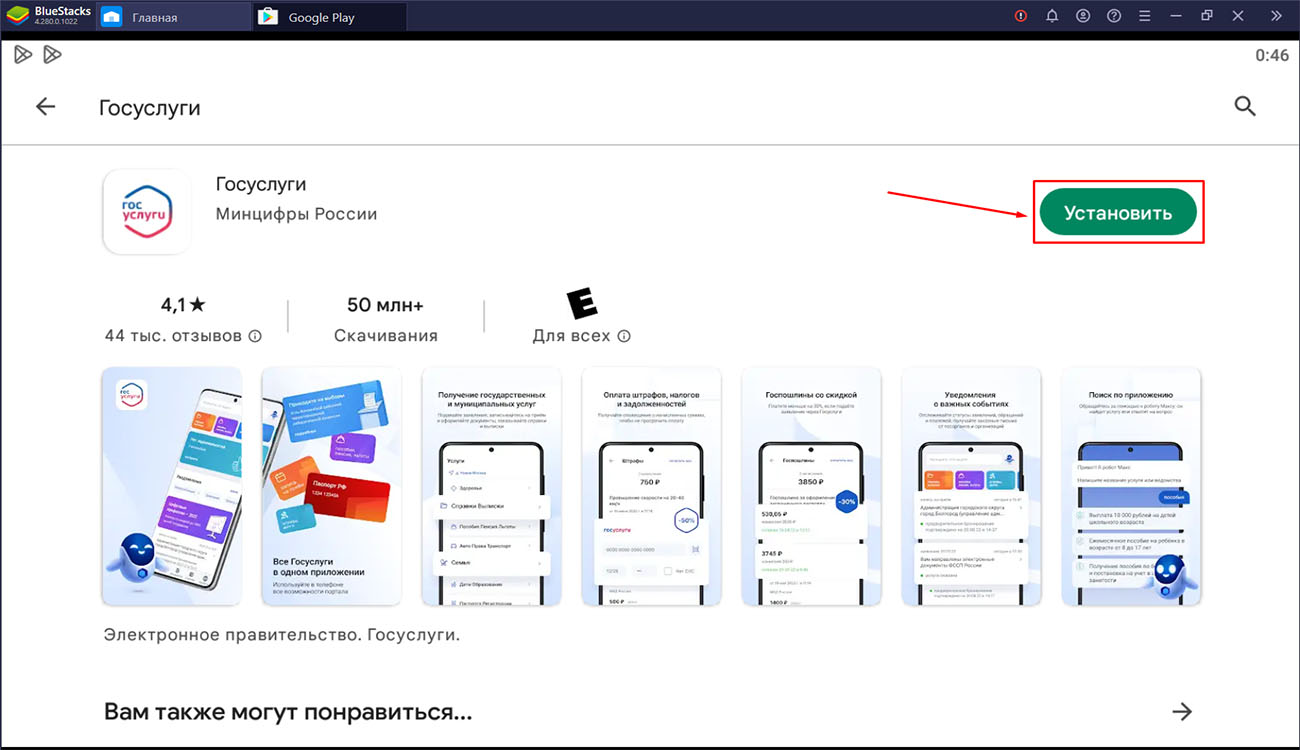Open search with the magnifier icon
The height and width of the screenshot is (750, 1300).
(1245, 106)
